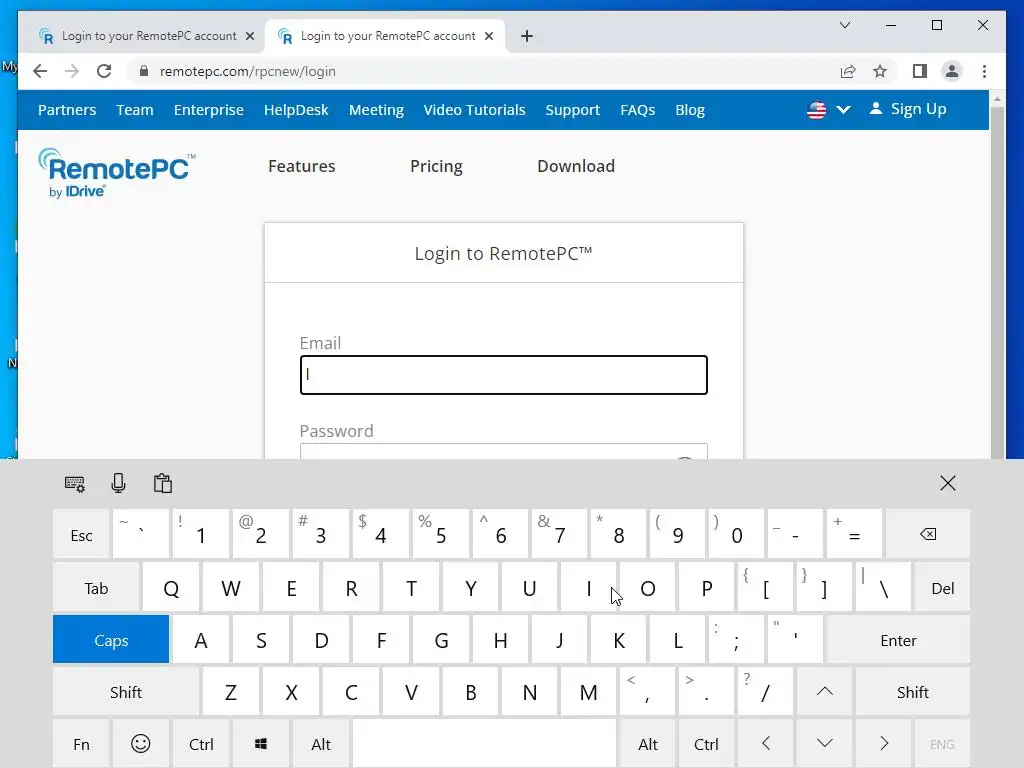Toggle the Fn key

point(82,744)
